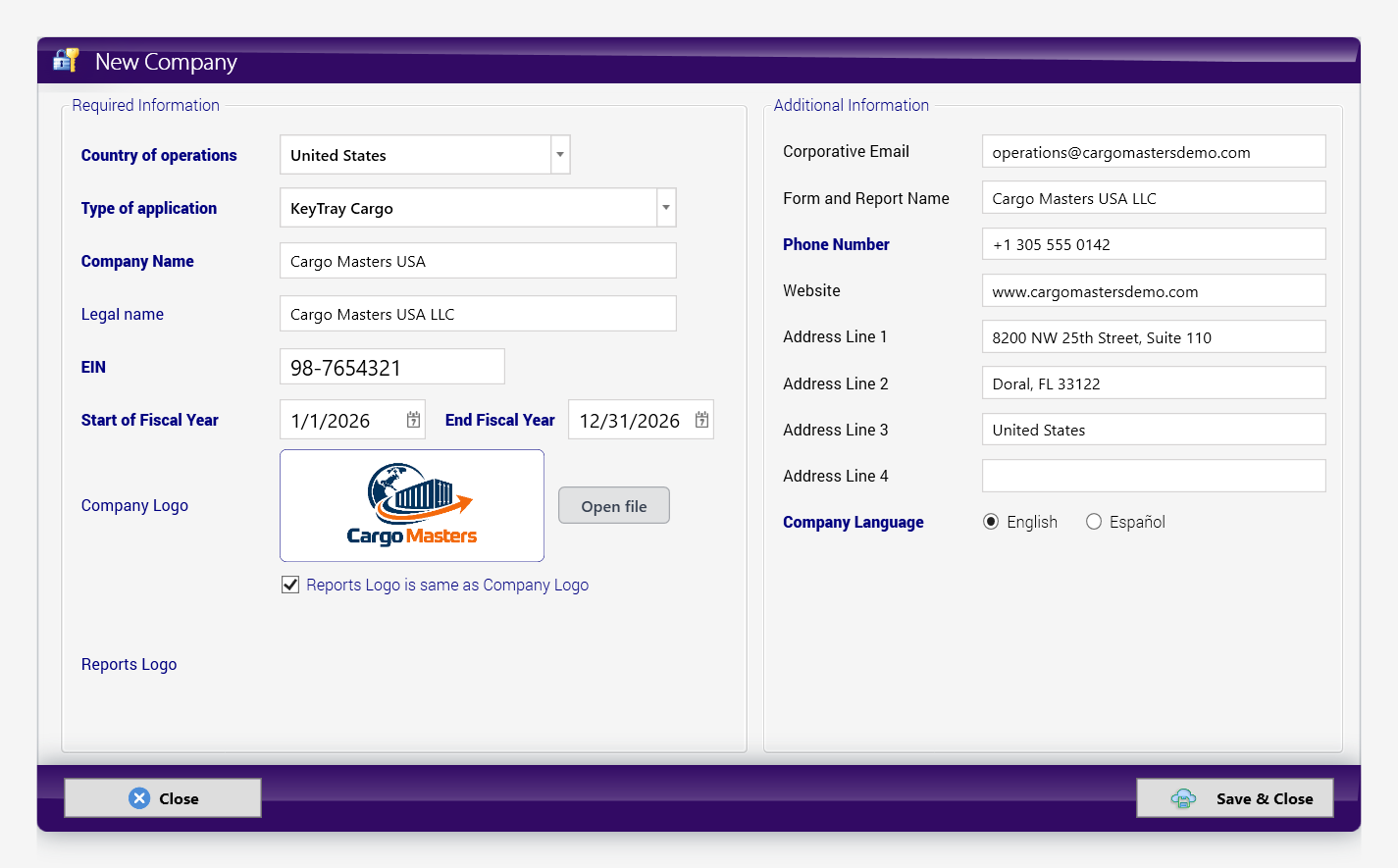This screenshot has width=1398, height=868.
Task: Click the Additional Information group heading
Action: coord(852,105)
